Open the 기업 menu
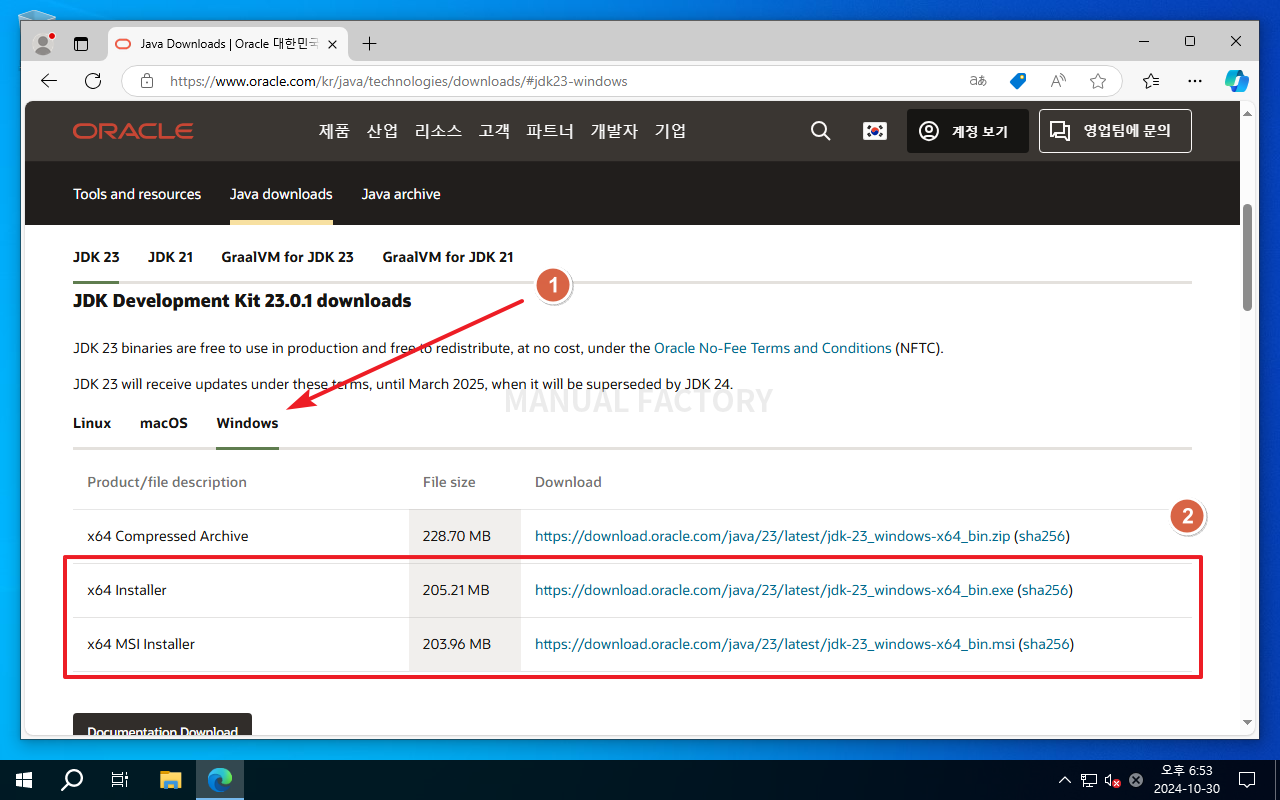The height and width of the screenshot is (800, 1280). [x=670, y=131]
